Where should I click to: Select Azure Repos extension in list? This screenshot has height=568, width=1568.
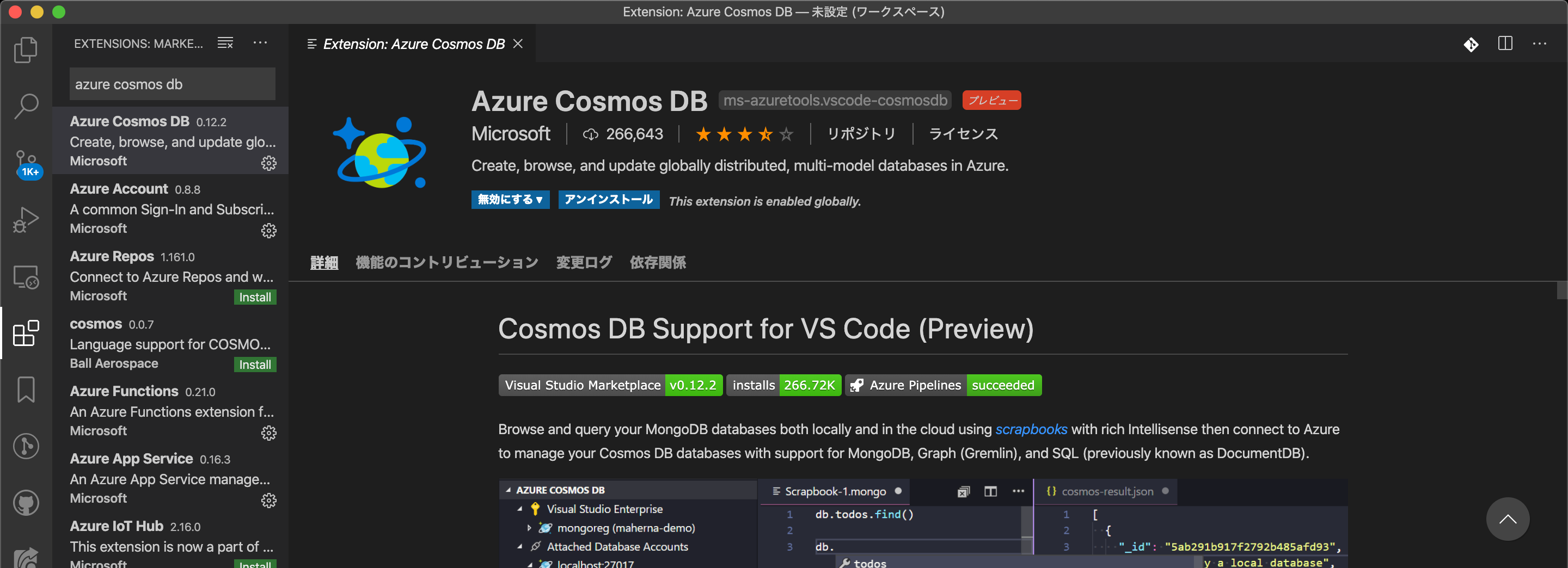pos(170,276)
